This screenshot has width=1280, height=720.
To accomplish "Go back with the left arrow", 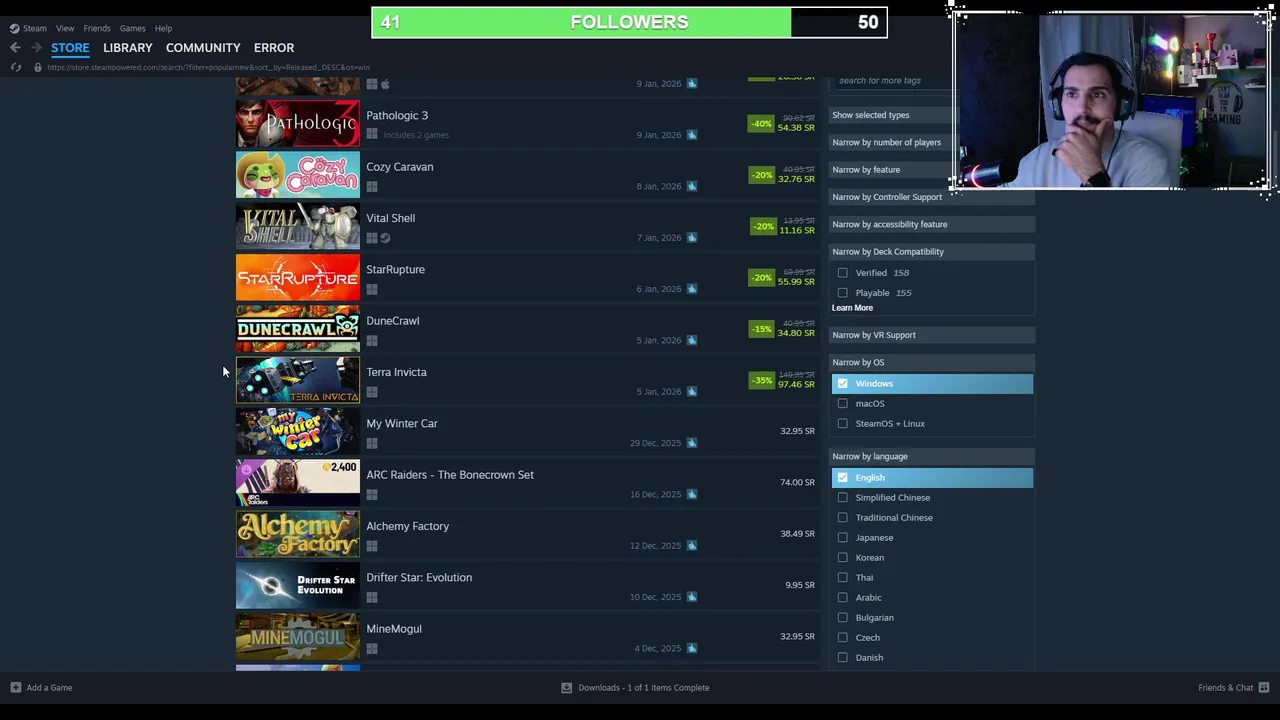I will coord(15,47).
